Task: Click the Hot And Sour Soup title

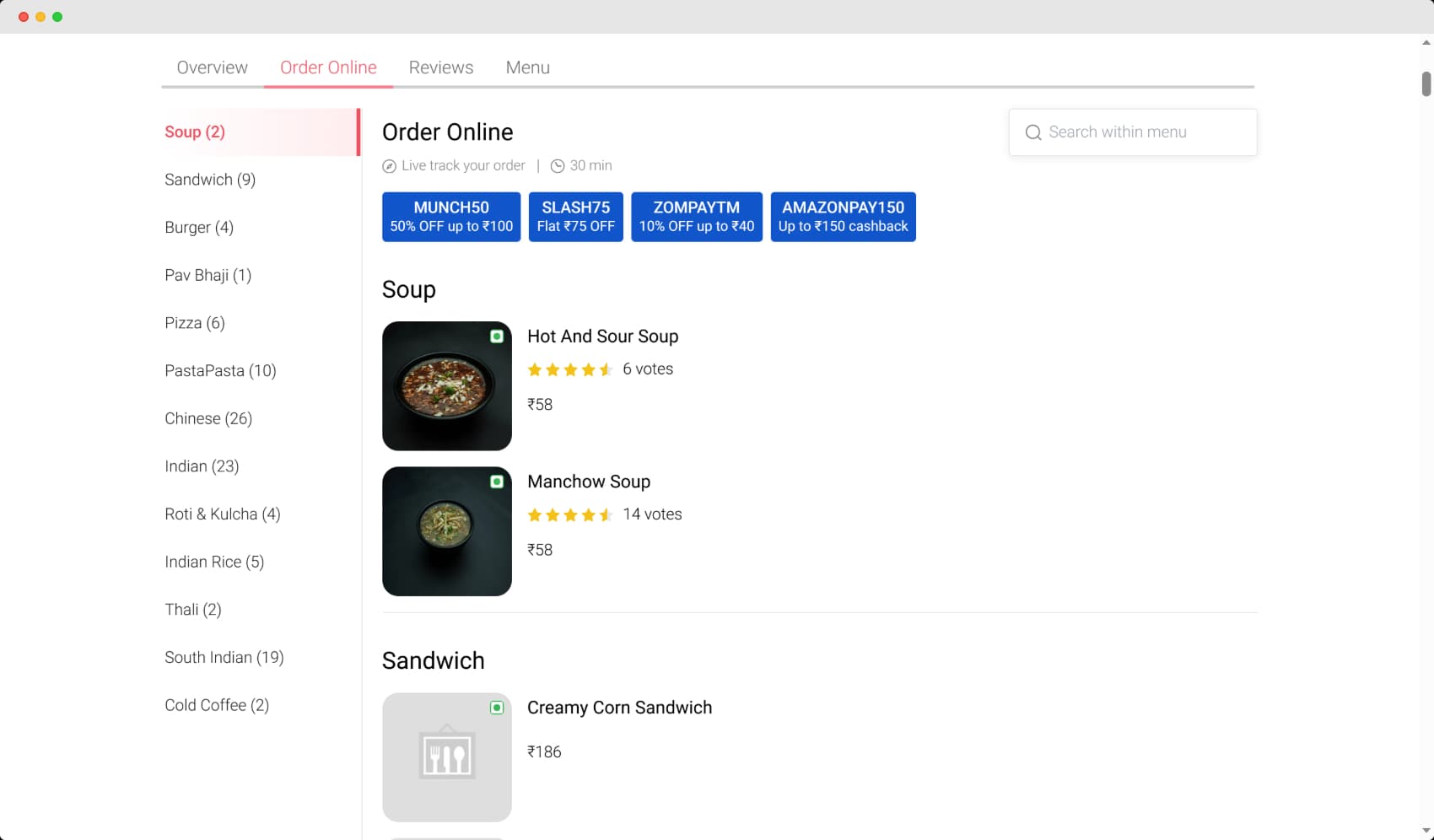Action: [603, 337]
